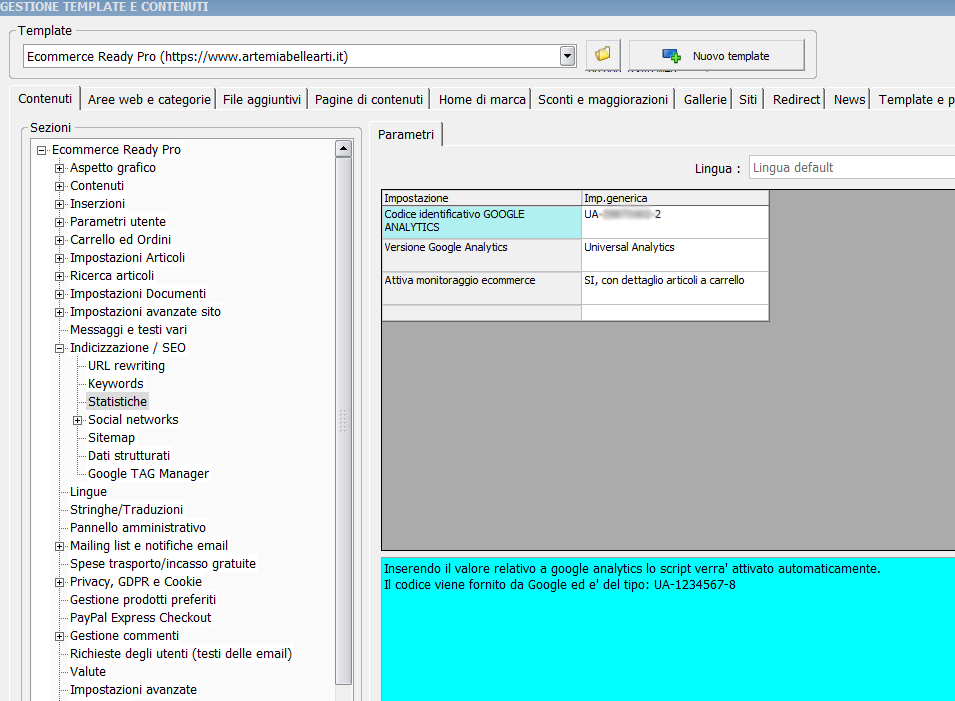Viewport: 955px width, 701px height.
Task: Select the Stringhe/Traduzioni item
Action: (127, 509)
